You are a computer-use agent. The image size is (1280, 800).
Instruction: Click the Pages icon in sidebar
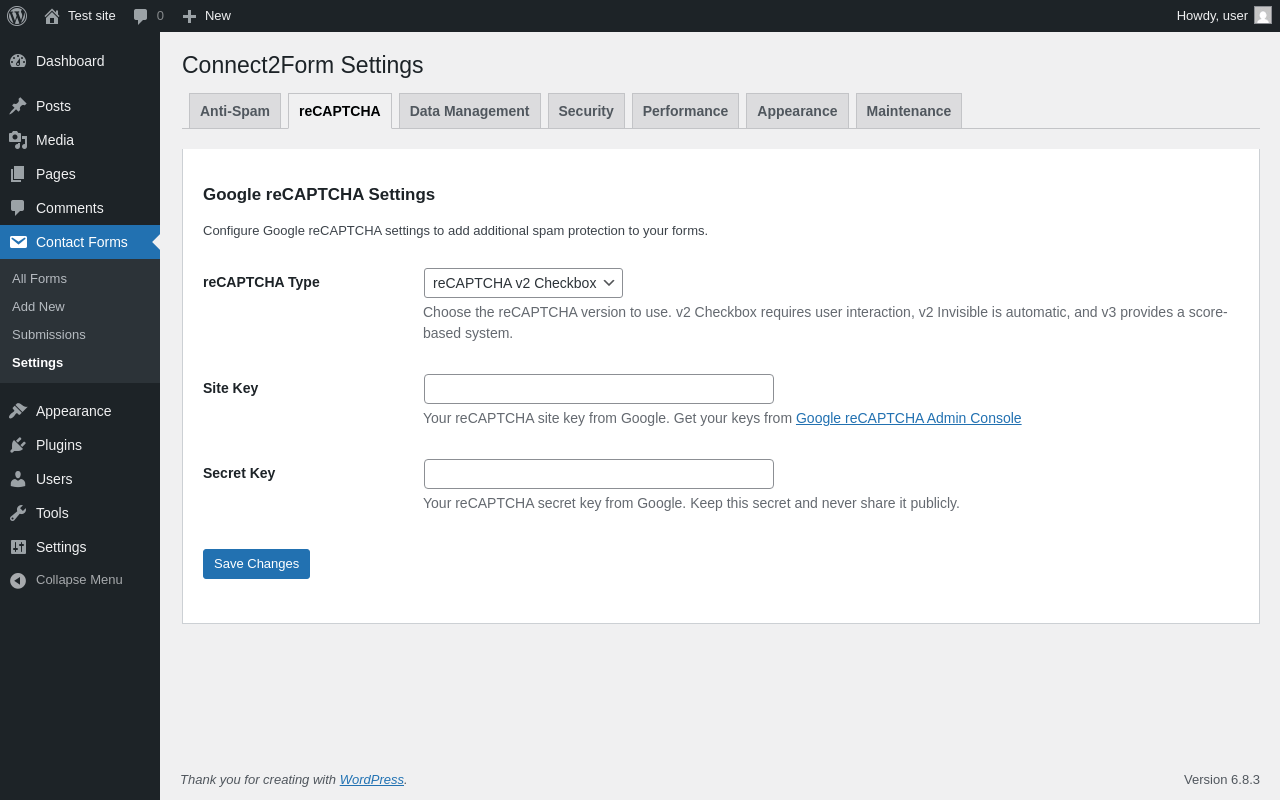pyautogui.click(x=18, y=174)
